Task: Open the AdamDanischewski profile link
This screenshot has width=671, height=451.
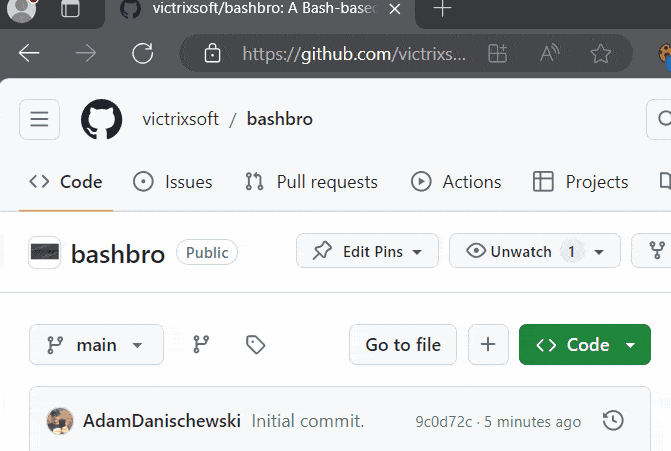Action: (x=162, y=421)
